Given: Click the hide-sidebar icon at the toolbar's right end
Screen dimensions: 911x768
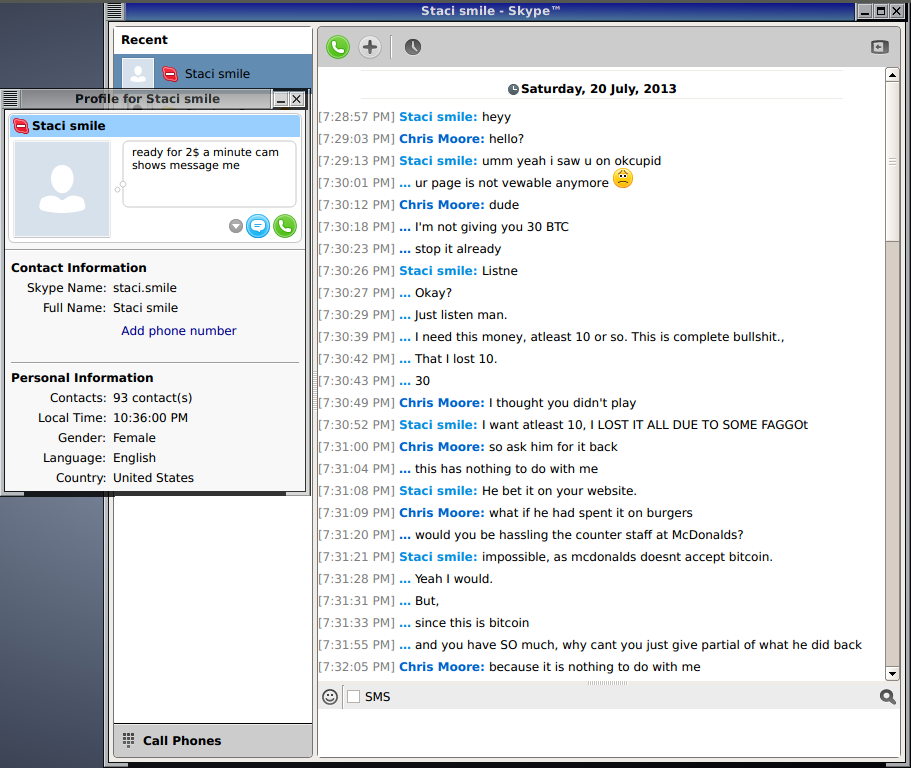Looking at the screenshot, I should click(880, 47).
